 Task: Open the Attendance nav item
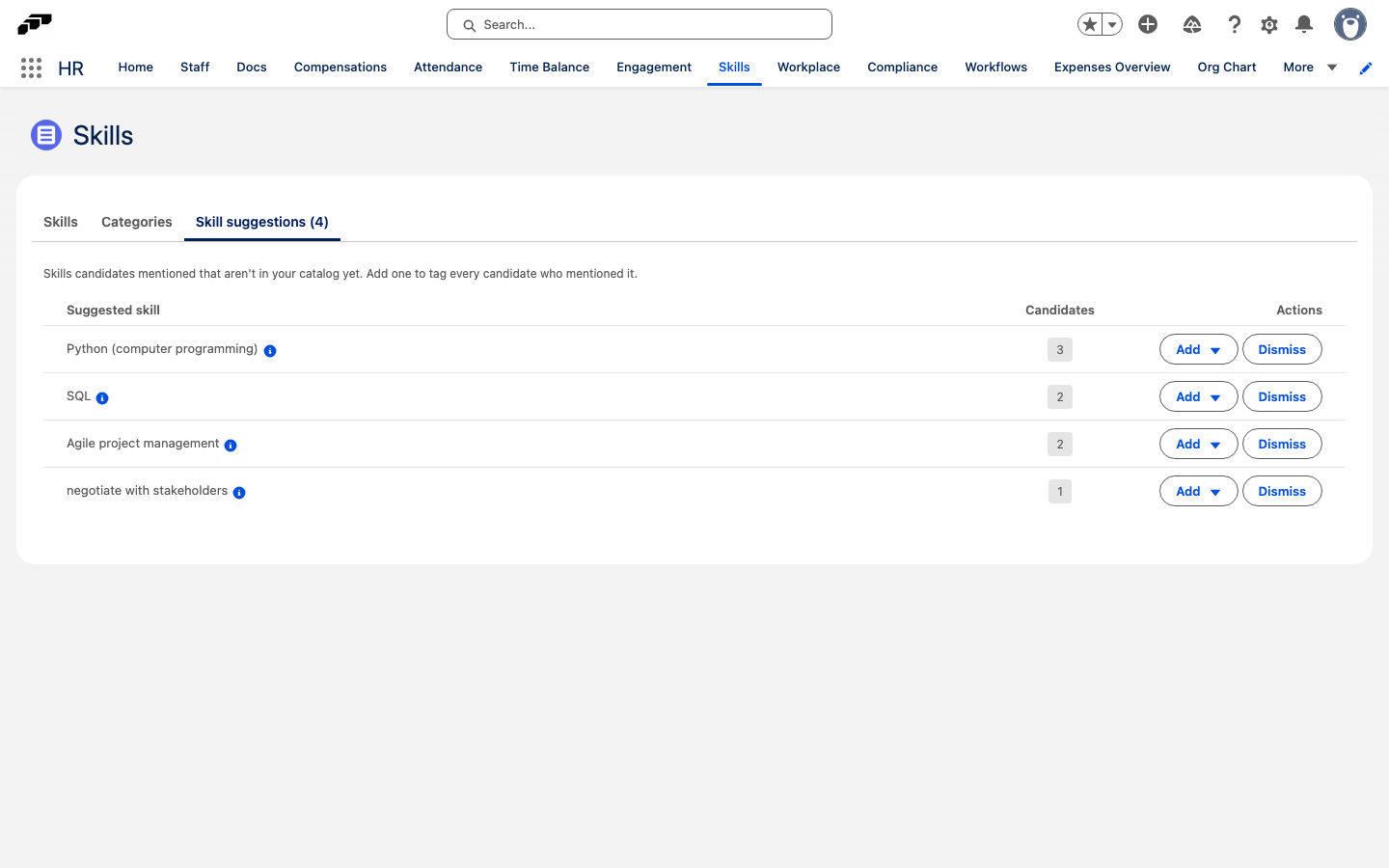(449, 68)
